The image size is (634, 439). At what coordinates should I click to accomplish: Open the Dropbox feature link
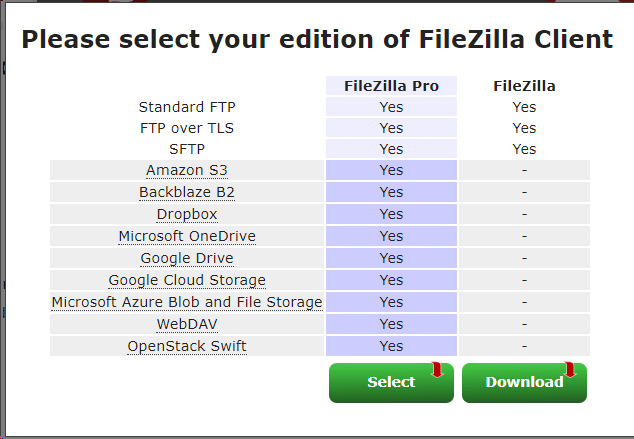(x=187, y=214)
